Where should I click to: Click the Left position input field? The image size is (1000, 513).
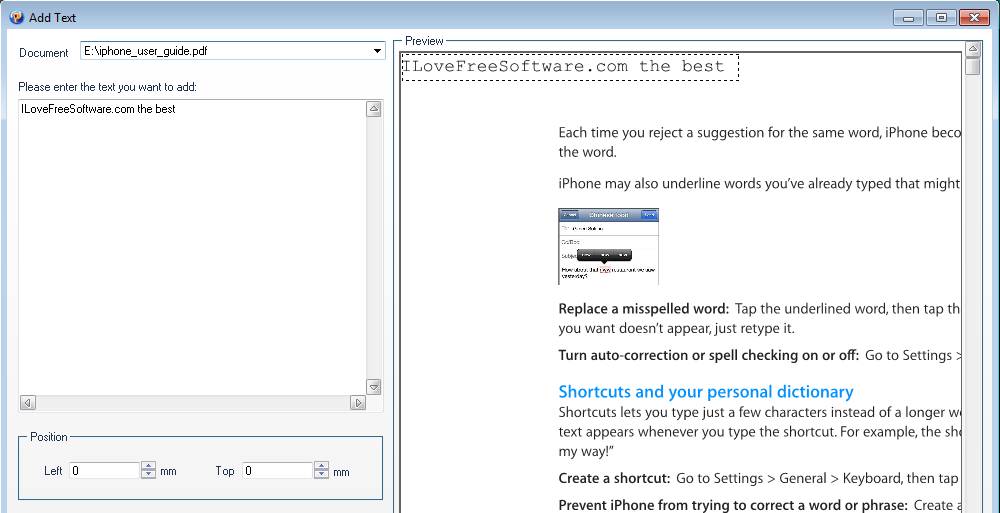(x=105, y=471)
